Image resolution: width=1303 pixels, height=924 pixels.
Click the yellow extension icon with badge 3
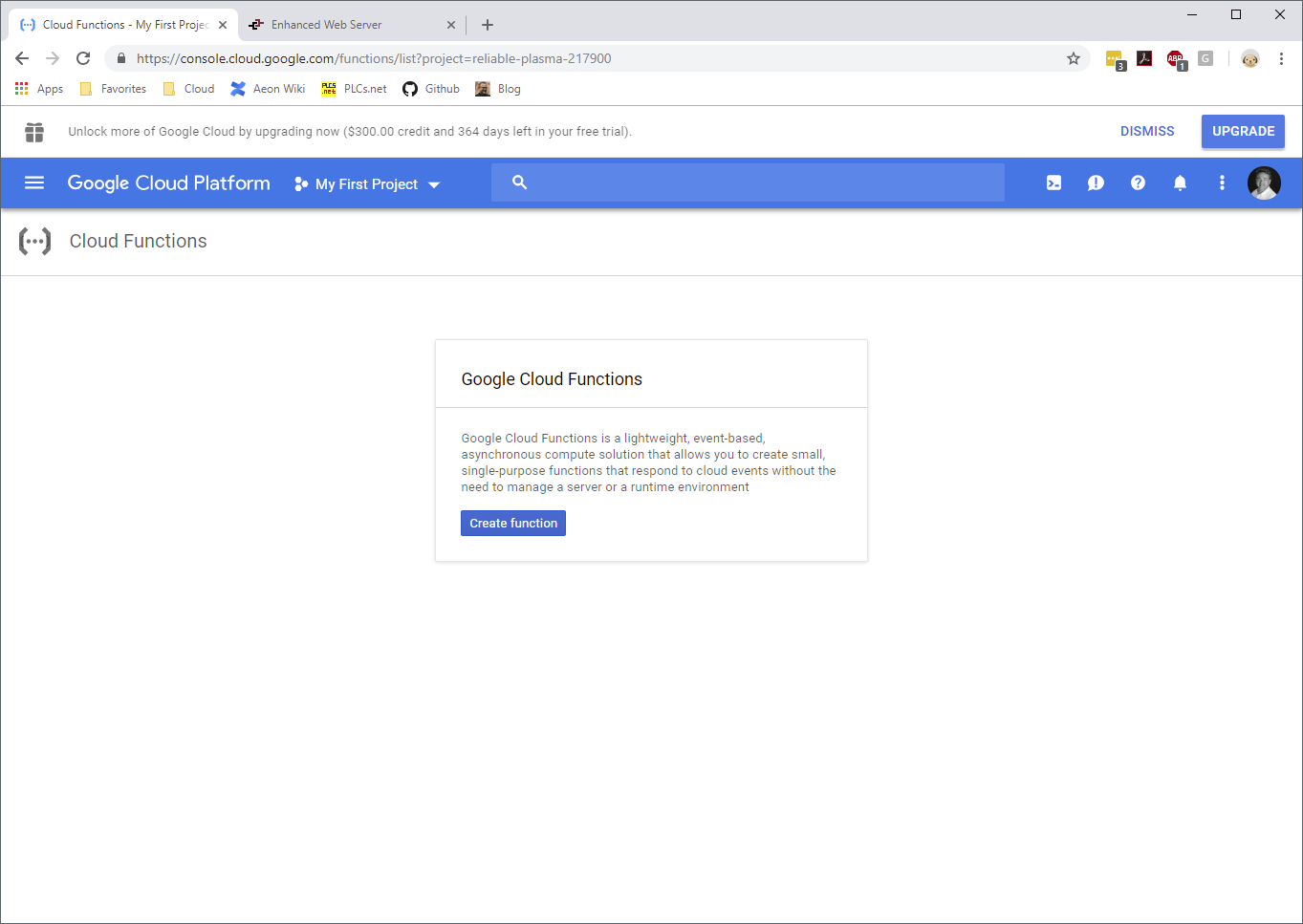coord(1115,59)
